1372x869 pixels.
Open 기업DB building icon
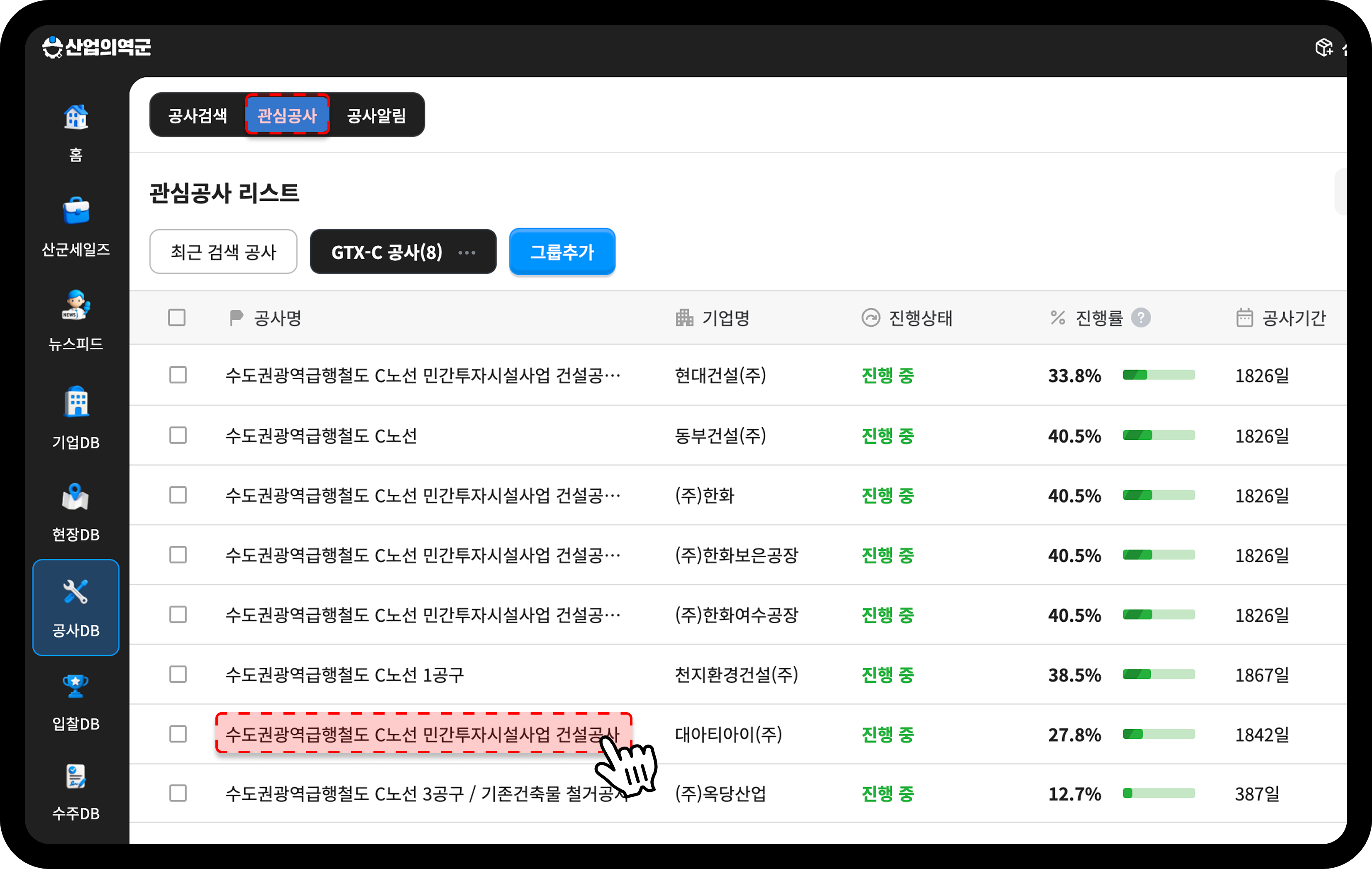pos(76,402)
